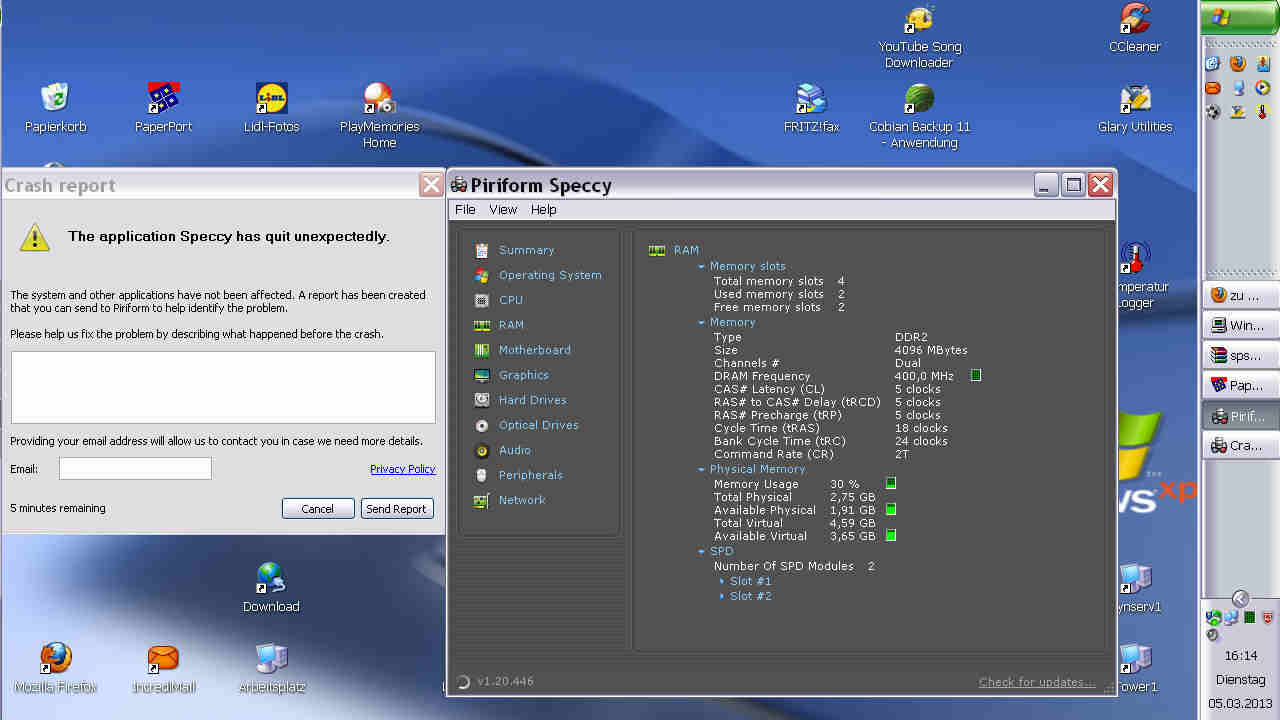Collapse the Physical Memory section

coord(702,470)
